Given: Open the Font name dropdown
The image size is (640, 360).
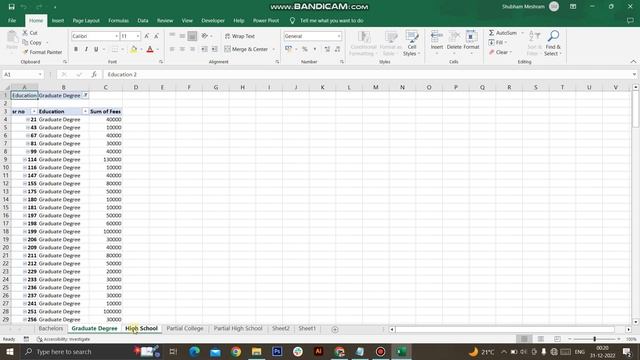Looking at the screenshot, I should (x=116, y=36).
